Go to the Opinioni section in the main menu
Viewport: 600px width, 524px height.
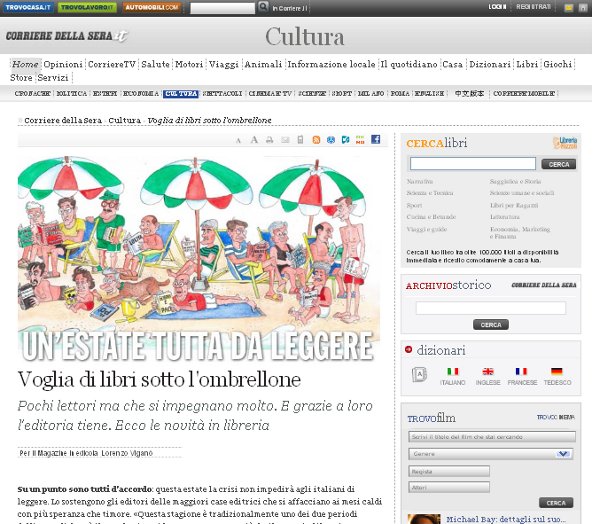coord(63,64)
